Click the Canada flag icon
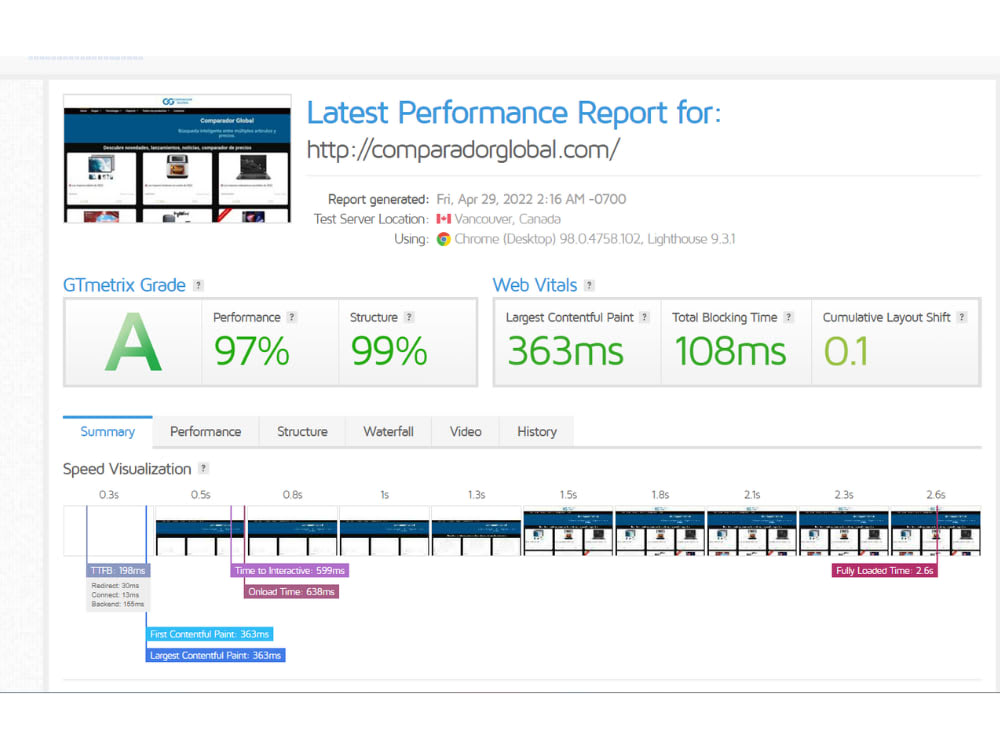The height and width of the screenshot is (750, 1000). pos(443,219)
